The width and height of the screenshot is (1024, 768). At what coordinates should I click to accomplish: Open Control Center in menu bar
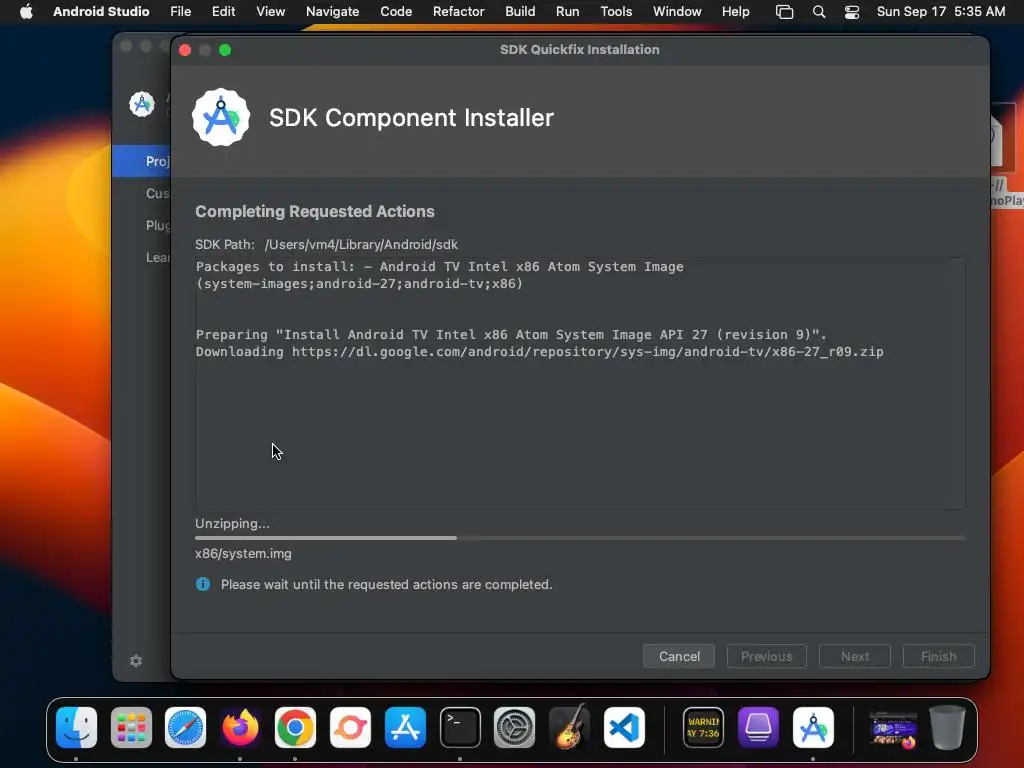[x=852, y=12]
